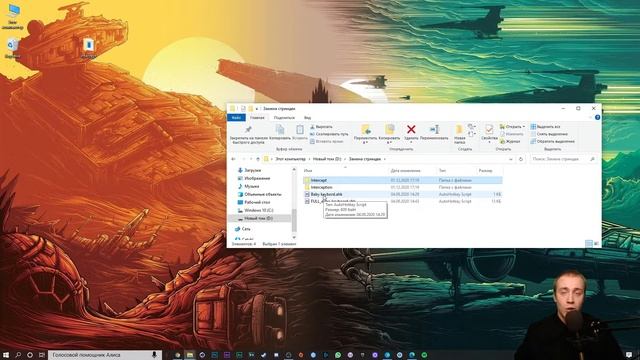Open the Quick Access Toolbar customize arrow in the title bar
This screenshot has height=360, width=640.
257,109
